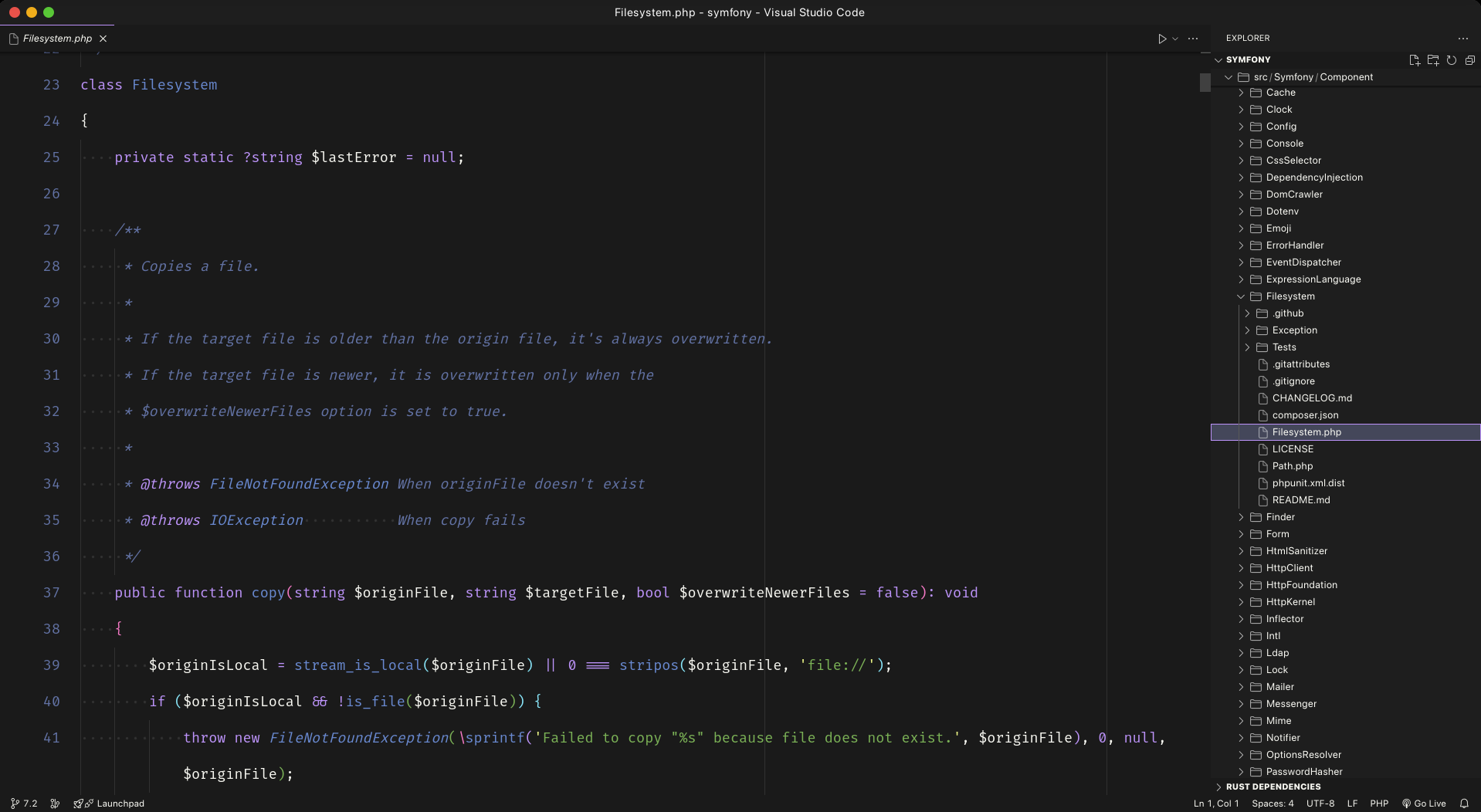The height and width of the screenshot is (812, 1481).
Task: Open editor more actions ellipsis menu
Action: click(1193, 39)
